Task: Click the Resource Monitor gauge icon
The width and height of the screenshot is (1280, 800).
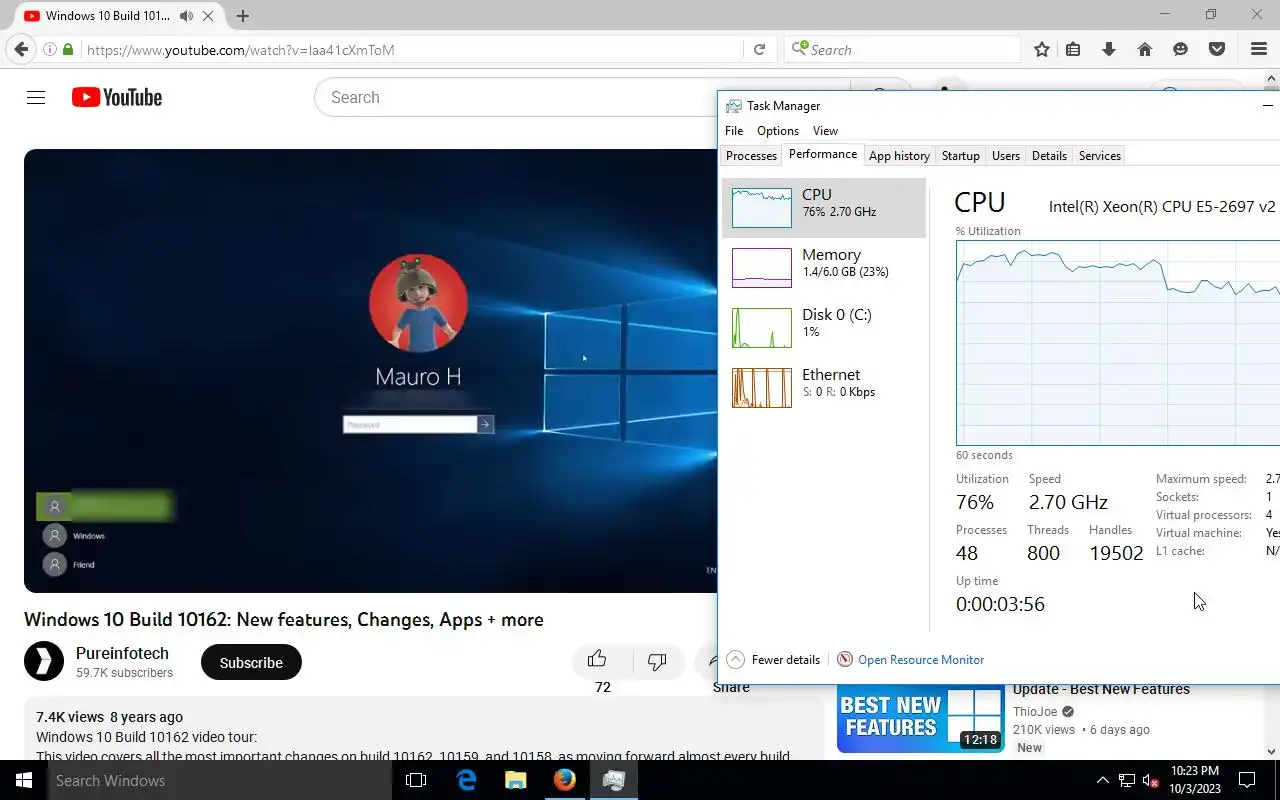Action: coord(845,659)
